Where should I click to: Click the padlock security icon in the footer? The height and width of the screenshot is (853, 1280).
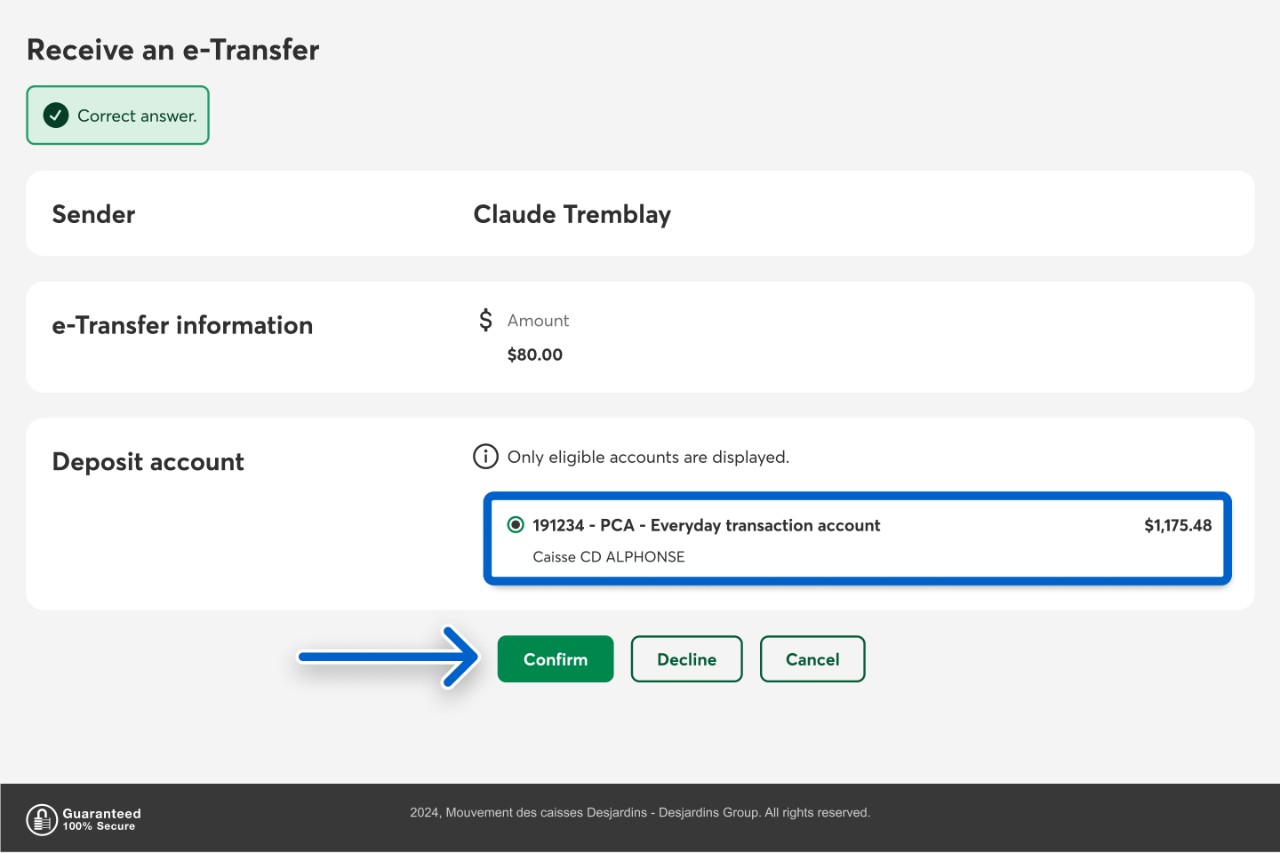[41, 820]
